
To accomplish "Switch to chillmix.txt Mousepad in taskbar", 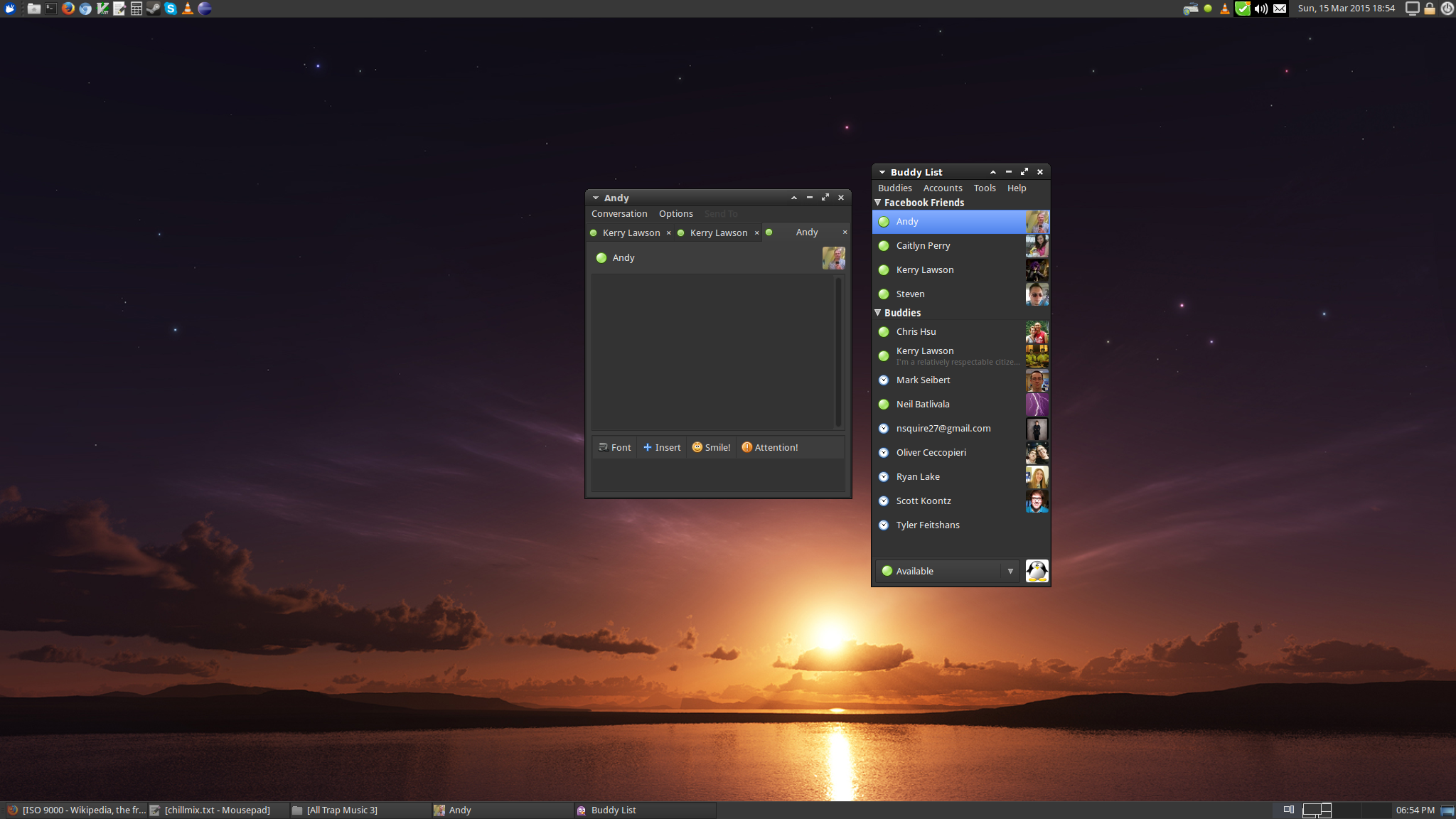I will click(x=218, y=810).
